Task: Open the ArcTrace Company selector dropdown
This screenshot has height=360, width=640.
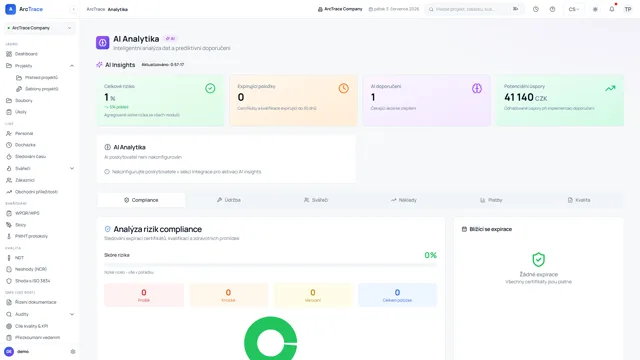Action: (x=40, y=28)
